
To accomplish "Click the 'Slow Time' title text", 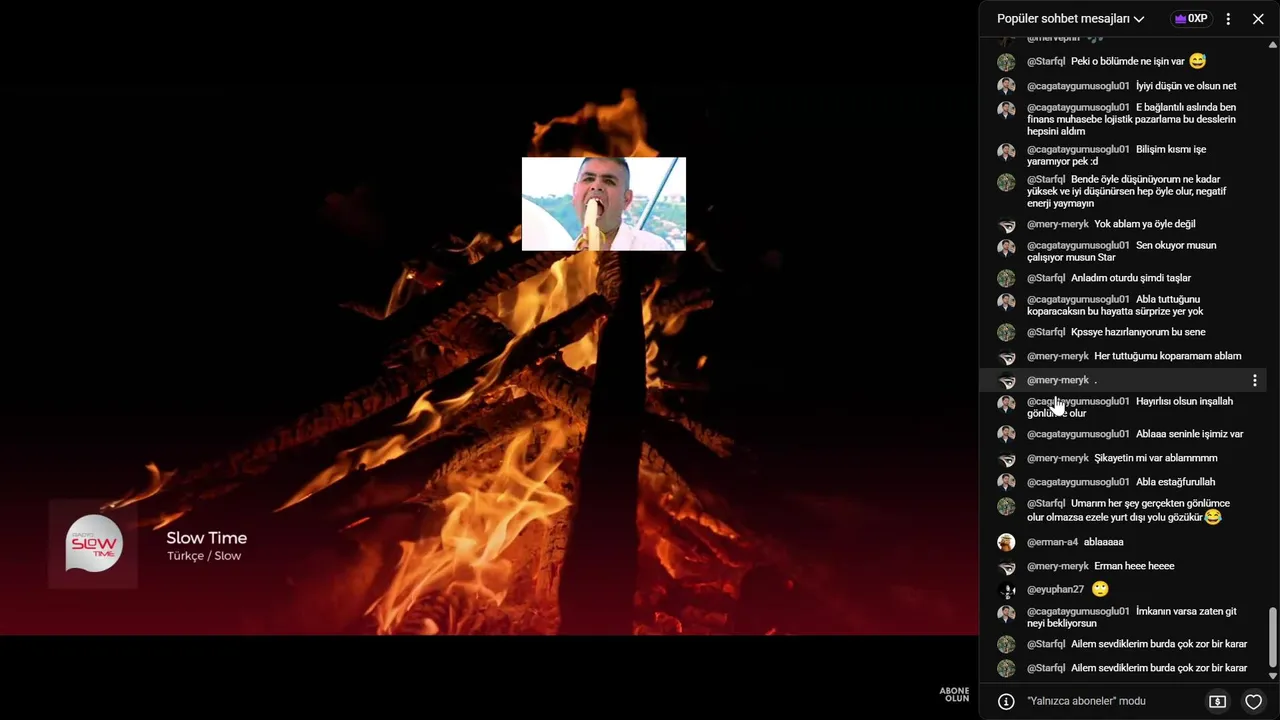I will [x=206, y=538].
